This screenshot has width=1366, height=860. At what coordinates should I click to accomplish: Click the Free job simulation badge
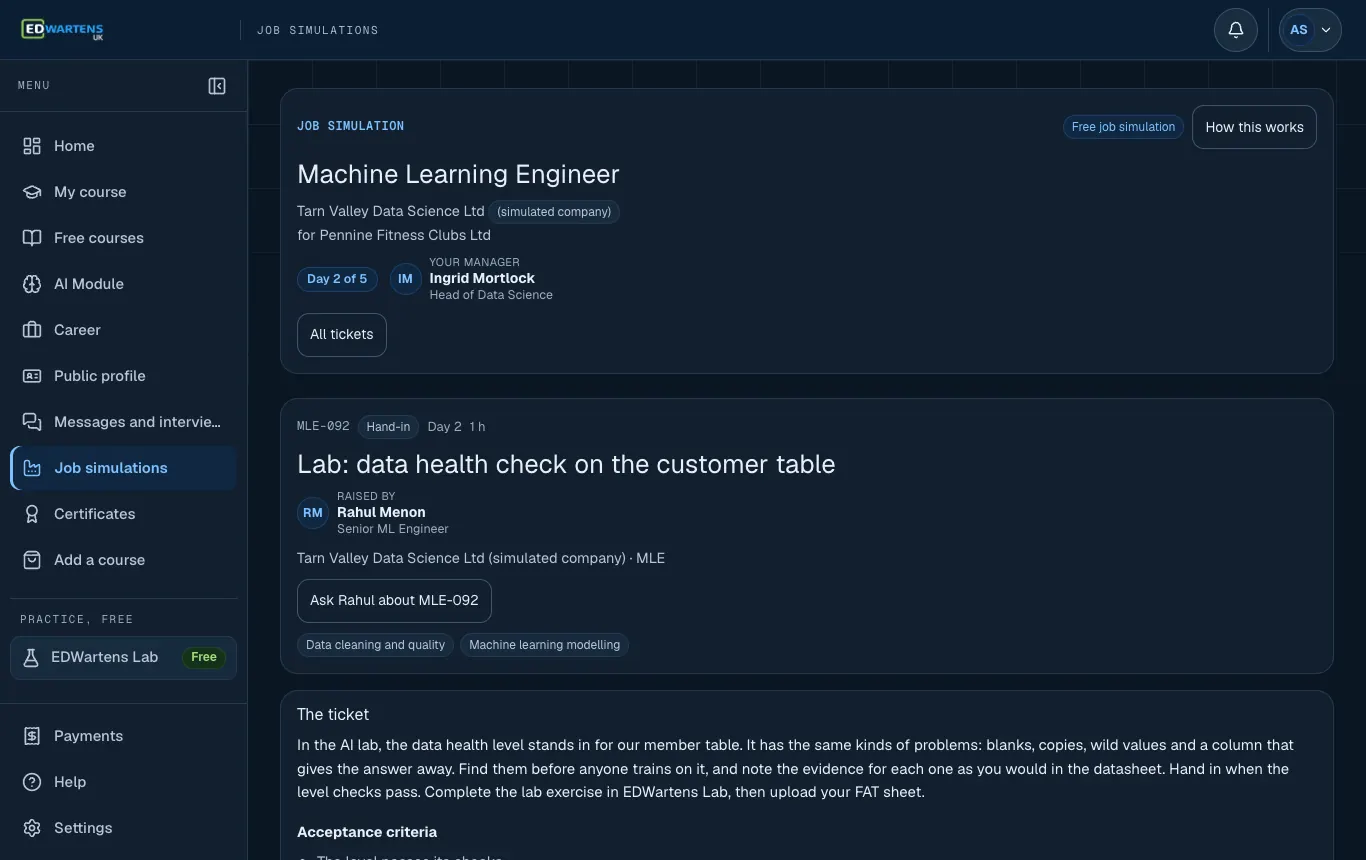point(1123,127)
